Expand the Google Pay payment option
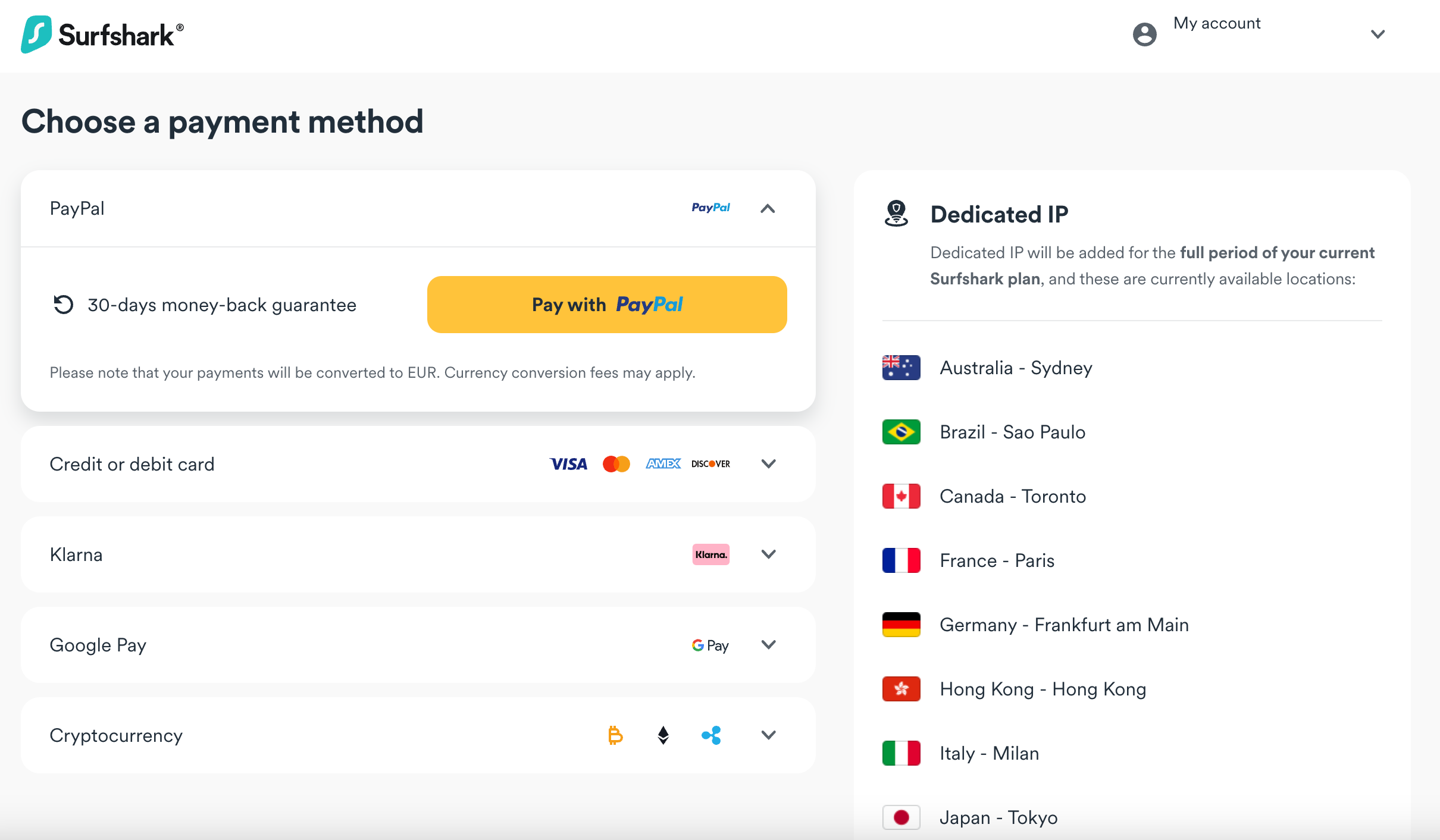 [x=768, y=645]
